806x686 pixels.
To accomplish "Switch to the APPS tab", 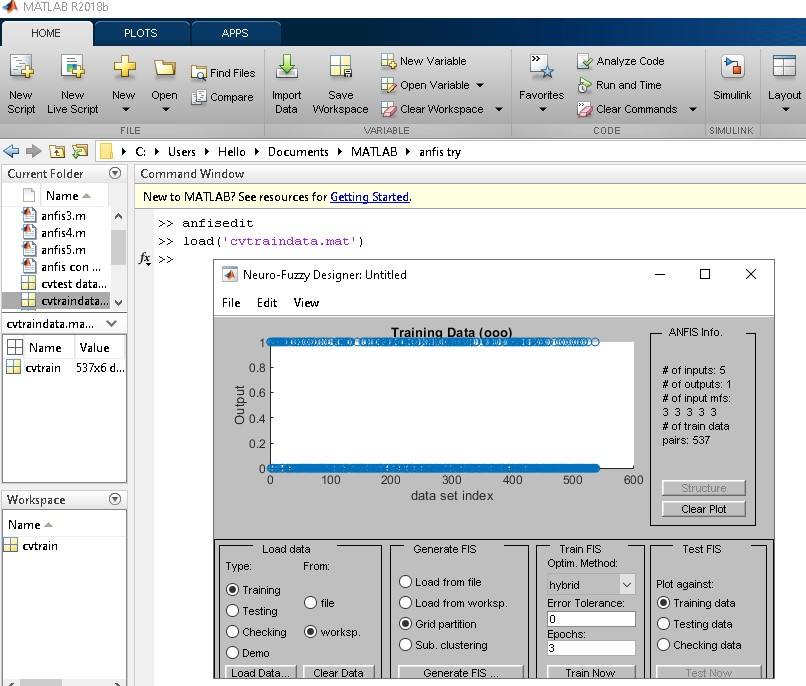I will click(x=235, y=33).
